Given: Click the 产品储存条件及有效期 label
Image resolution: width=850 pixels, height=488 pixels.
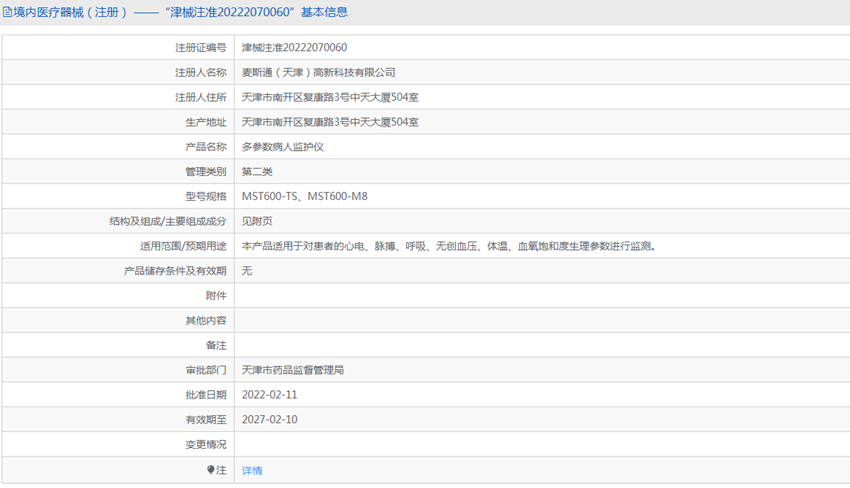Looking at the screenshot, I should pos(175,271).
